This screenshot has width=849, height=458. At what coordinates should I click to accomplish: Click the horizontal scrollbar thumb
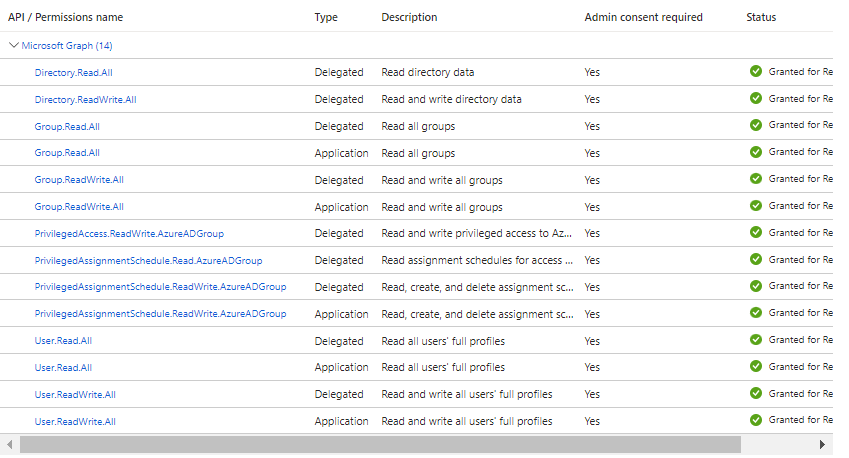click(x=380, y=444)
